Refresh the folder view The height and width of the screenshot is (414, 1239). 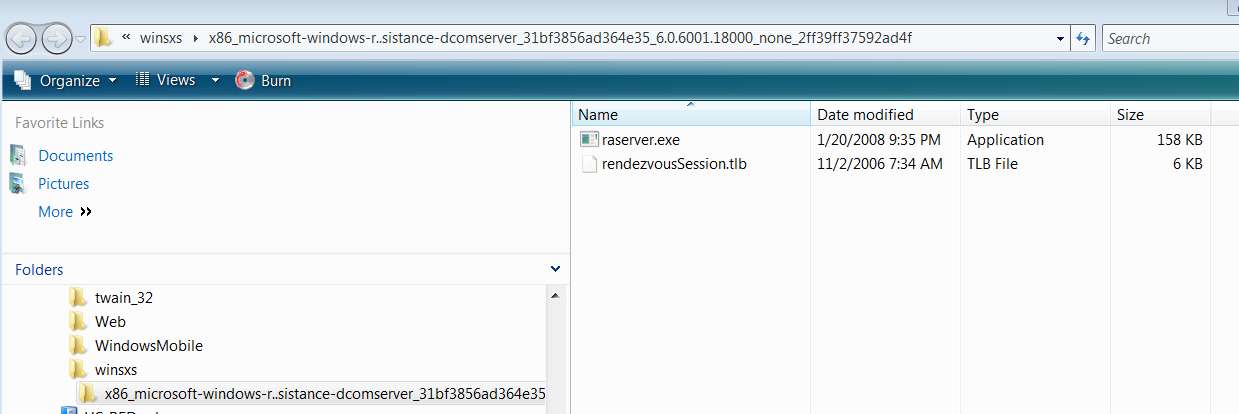(1083, 39)
